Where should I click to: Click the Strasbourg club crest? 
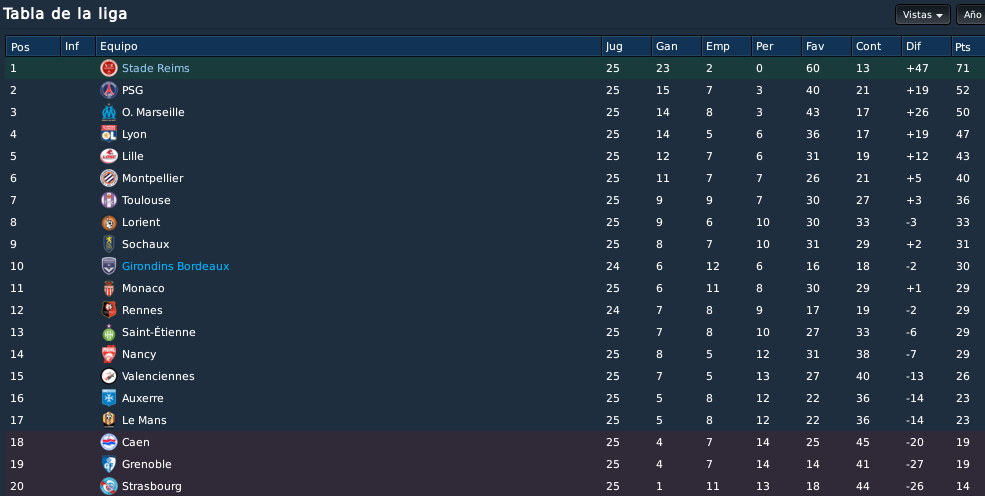pos(109,486)
